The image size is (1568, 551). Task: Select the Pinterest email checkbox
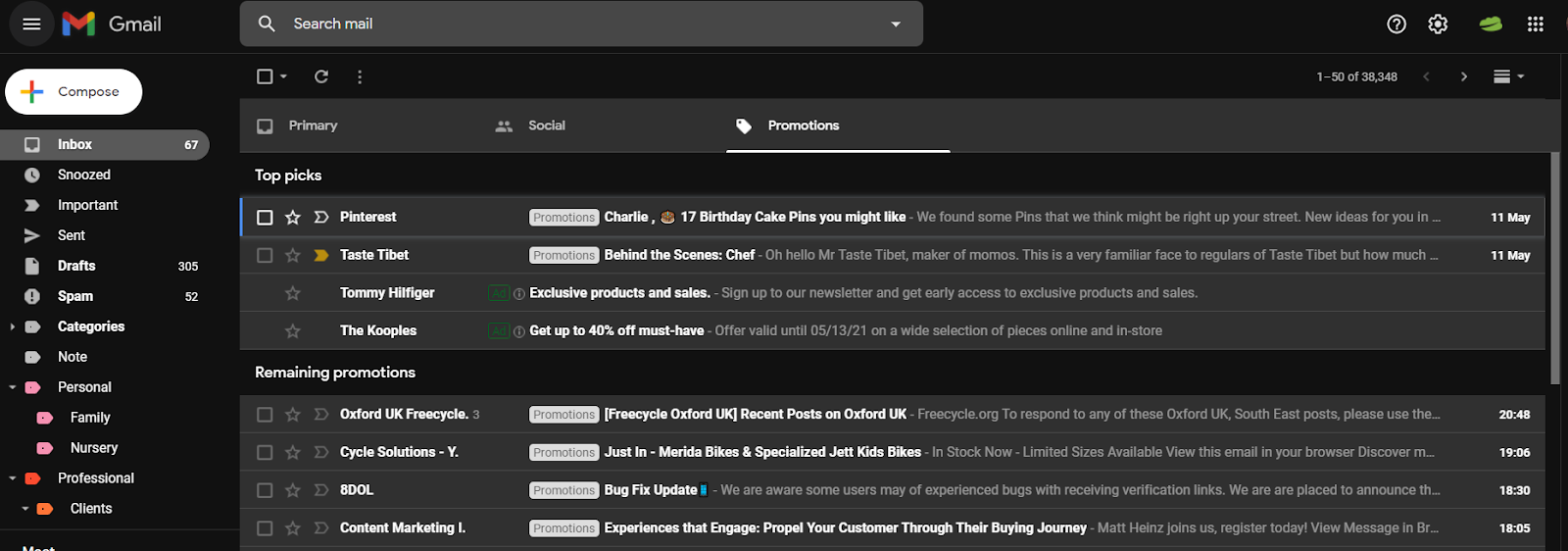(x=265, y=218)
